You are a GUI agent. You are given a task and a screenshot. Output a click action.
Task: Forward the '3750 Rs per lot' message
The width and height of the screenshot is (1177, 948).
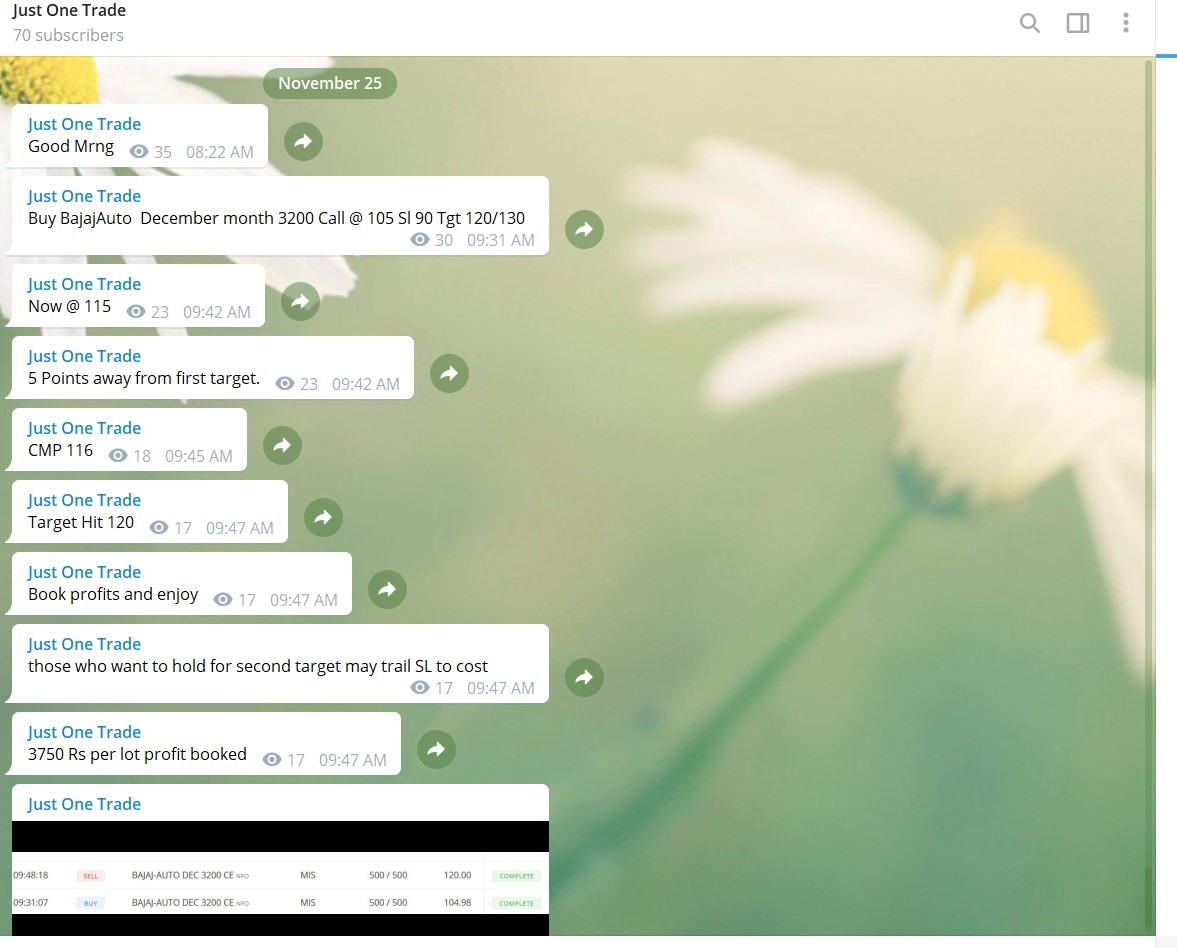coord(436,749)
